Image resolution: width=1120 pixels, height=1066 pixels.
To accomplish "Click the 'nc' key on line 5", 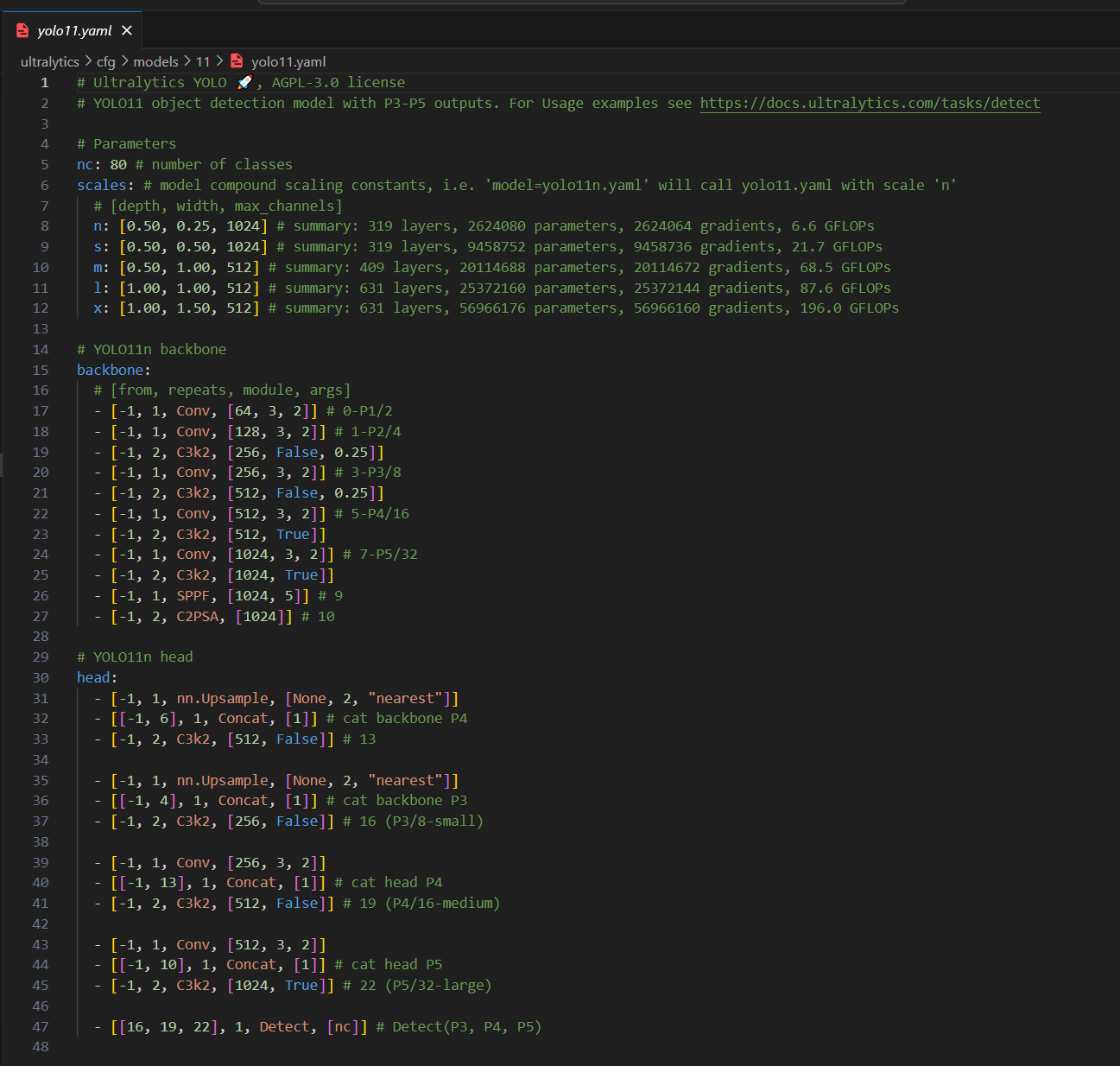I will [x=85, y=164].
